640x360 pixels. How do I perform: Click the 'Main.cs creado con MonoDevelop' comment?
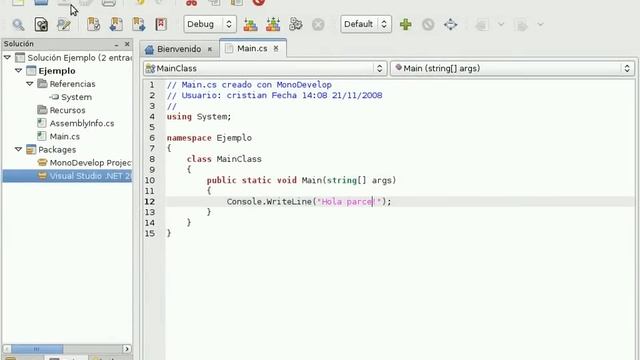[249, 84]
